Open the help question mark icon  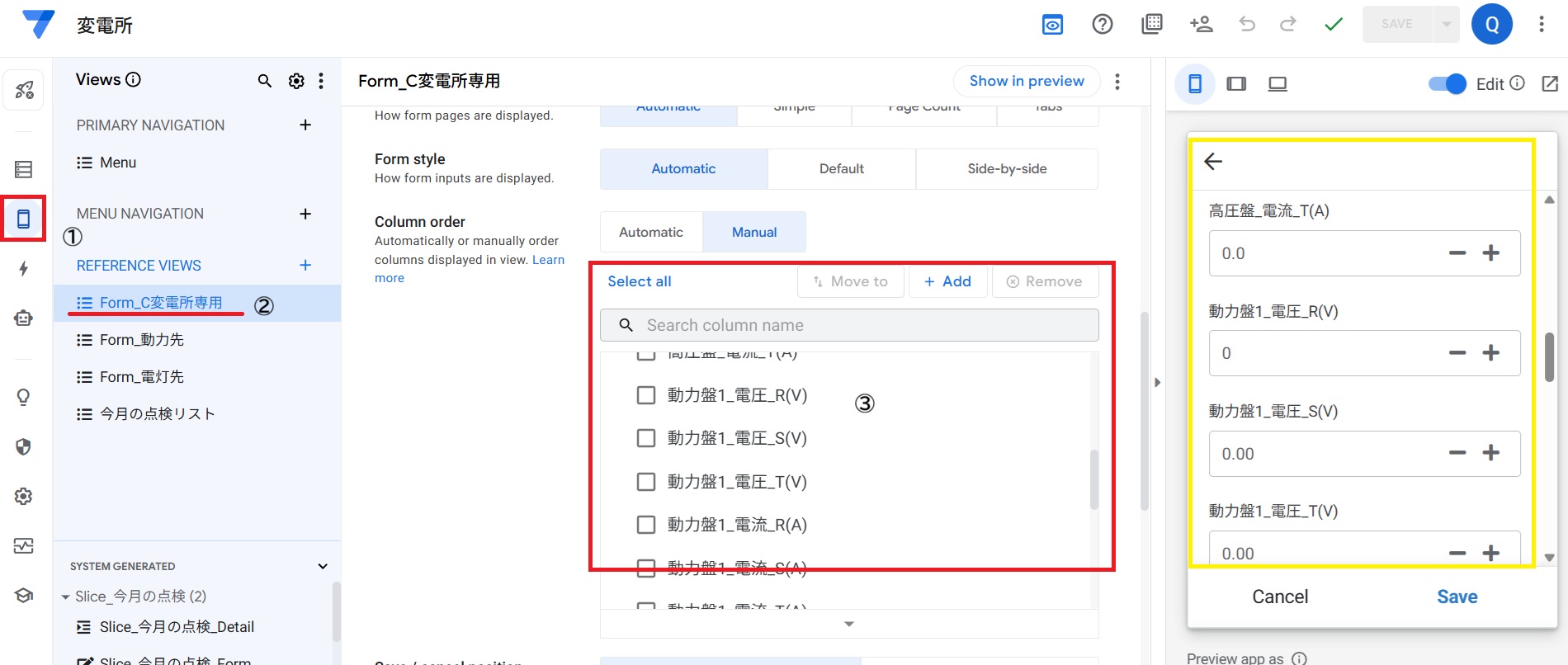[1102, 24]
